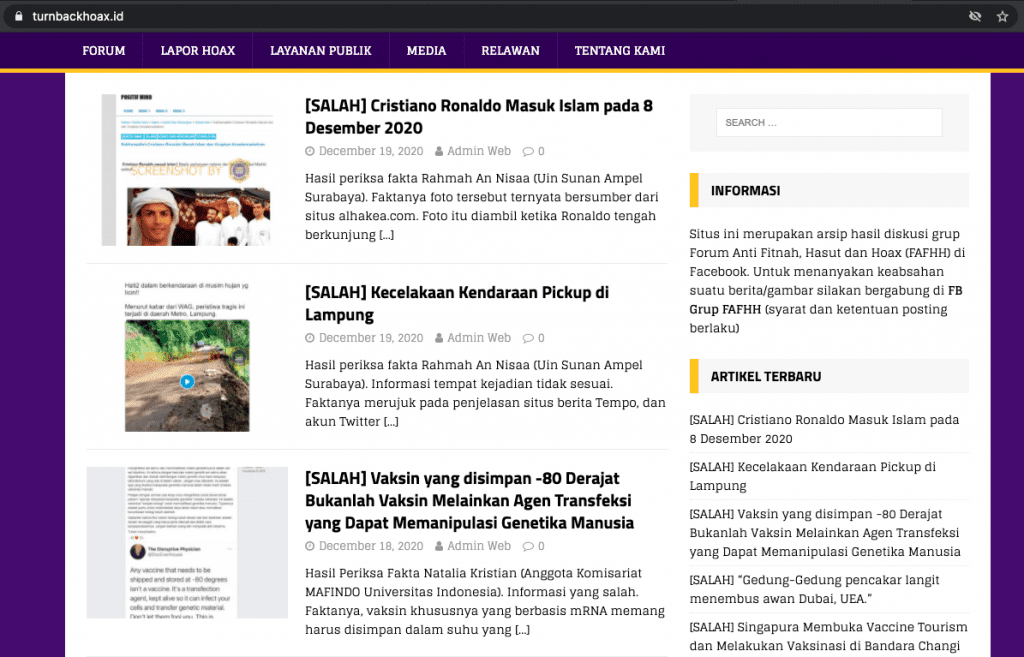Click Admin Web author link on Ronaldo article

coord(479,151)
